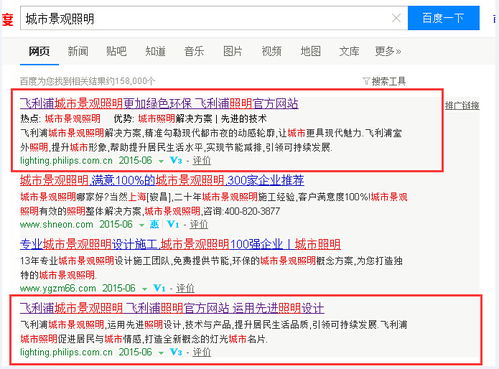
Task: Click 评价 on the last Philips result
Action: [202, 352]
